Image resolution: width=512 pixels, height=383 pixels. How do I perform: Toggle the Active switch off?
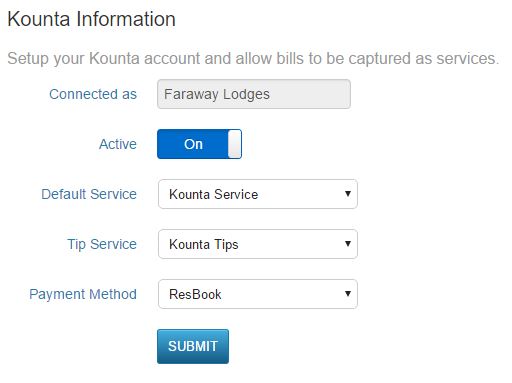point(199,144)
